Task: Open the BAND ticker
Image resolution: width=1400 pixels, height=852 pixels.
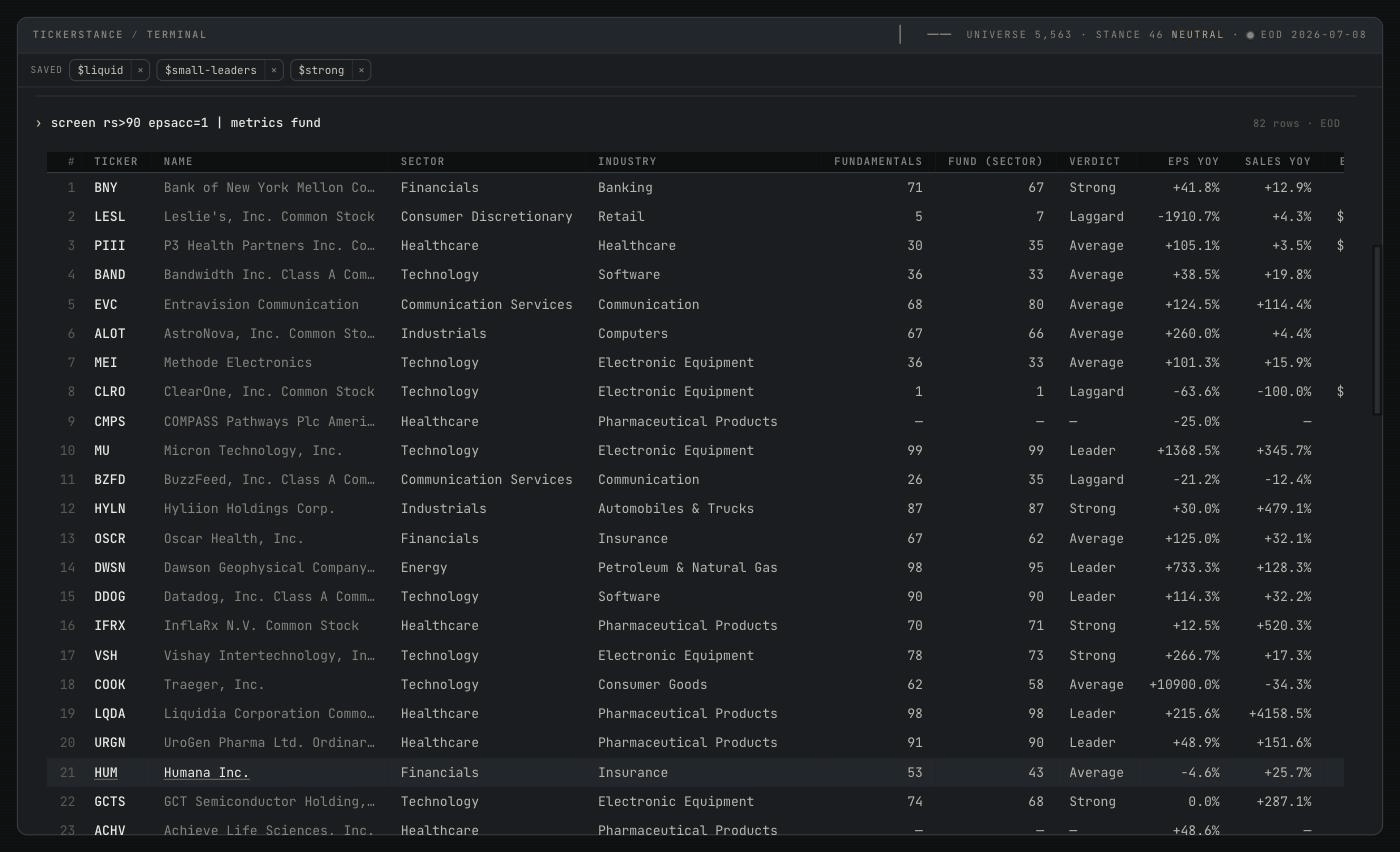Action: click(x=110, y=274)
